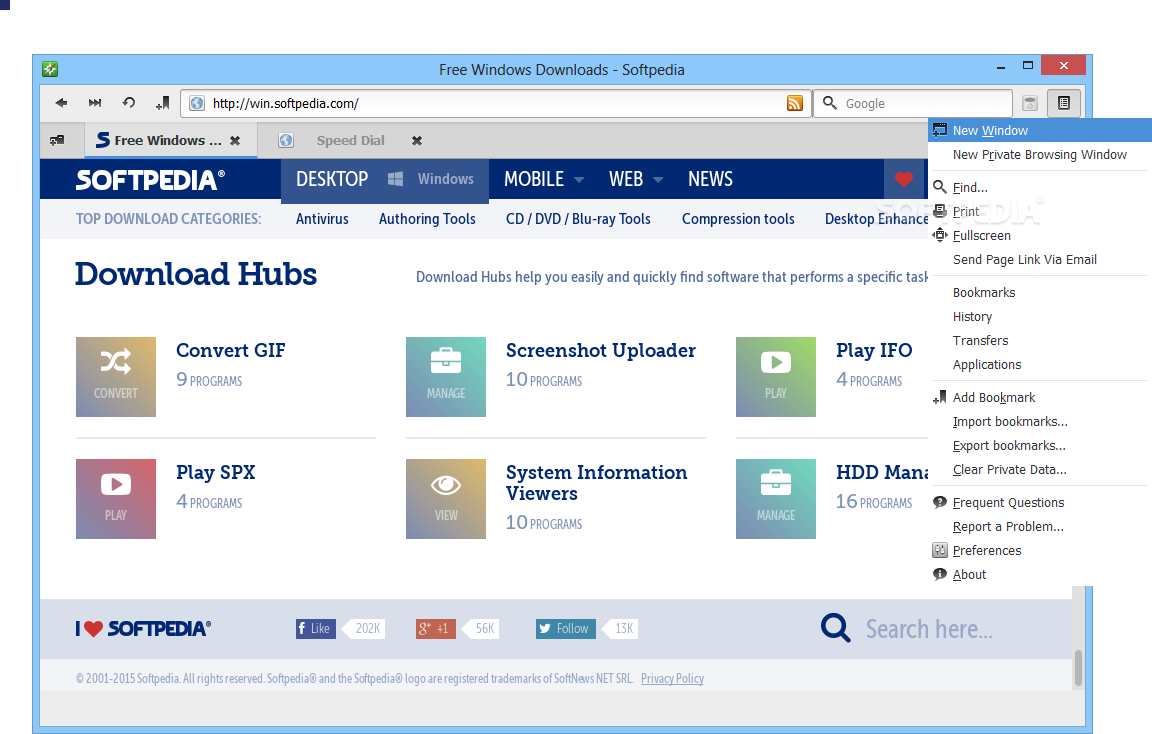Click the System Information Viewers View icon

(x=446, y=499)
